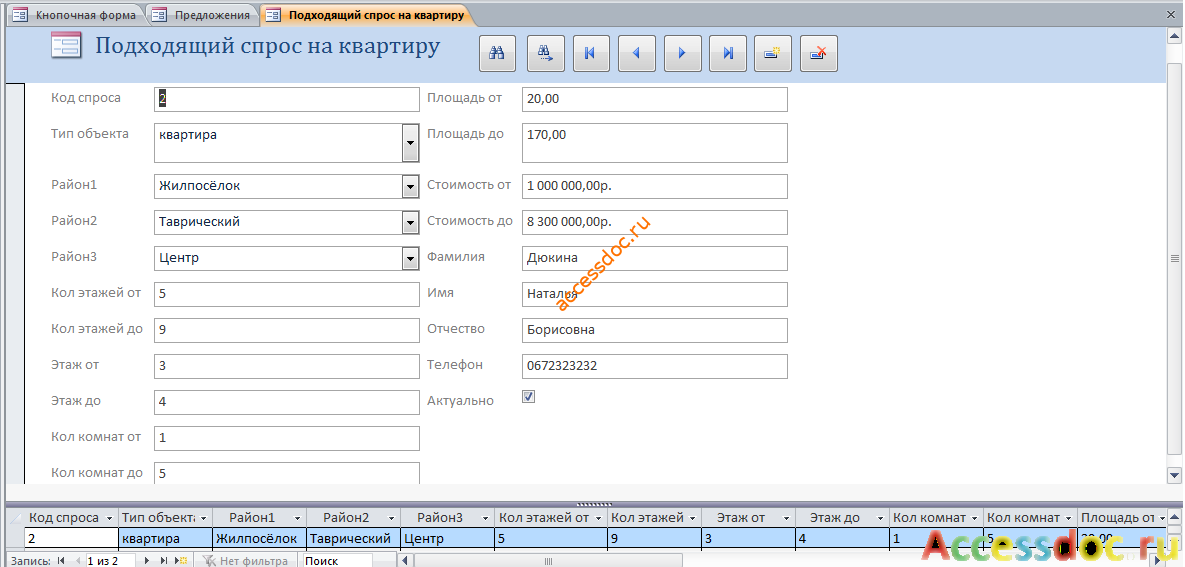Viewport: 1185px width, 567px height.
Task: Open 'Район3' column header filter arrow
Action: coord(485,518)
